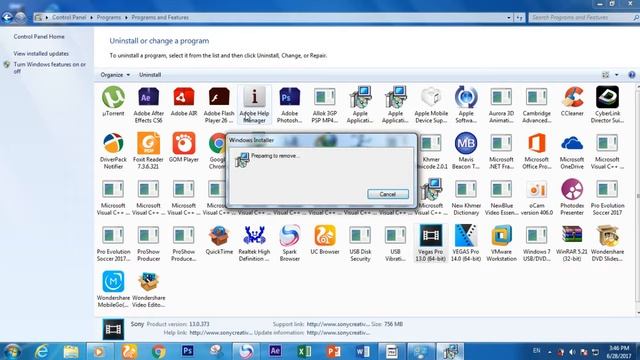The height and width of the screenshot is (360, 640).
Task: Cancel the Windows Installer dialog
Action: tap(388, 194)
